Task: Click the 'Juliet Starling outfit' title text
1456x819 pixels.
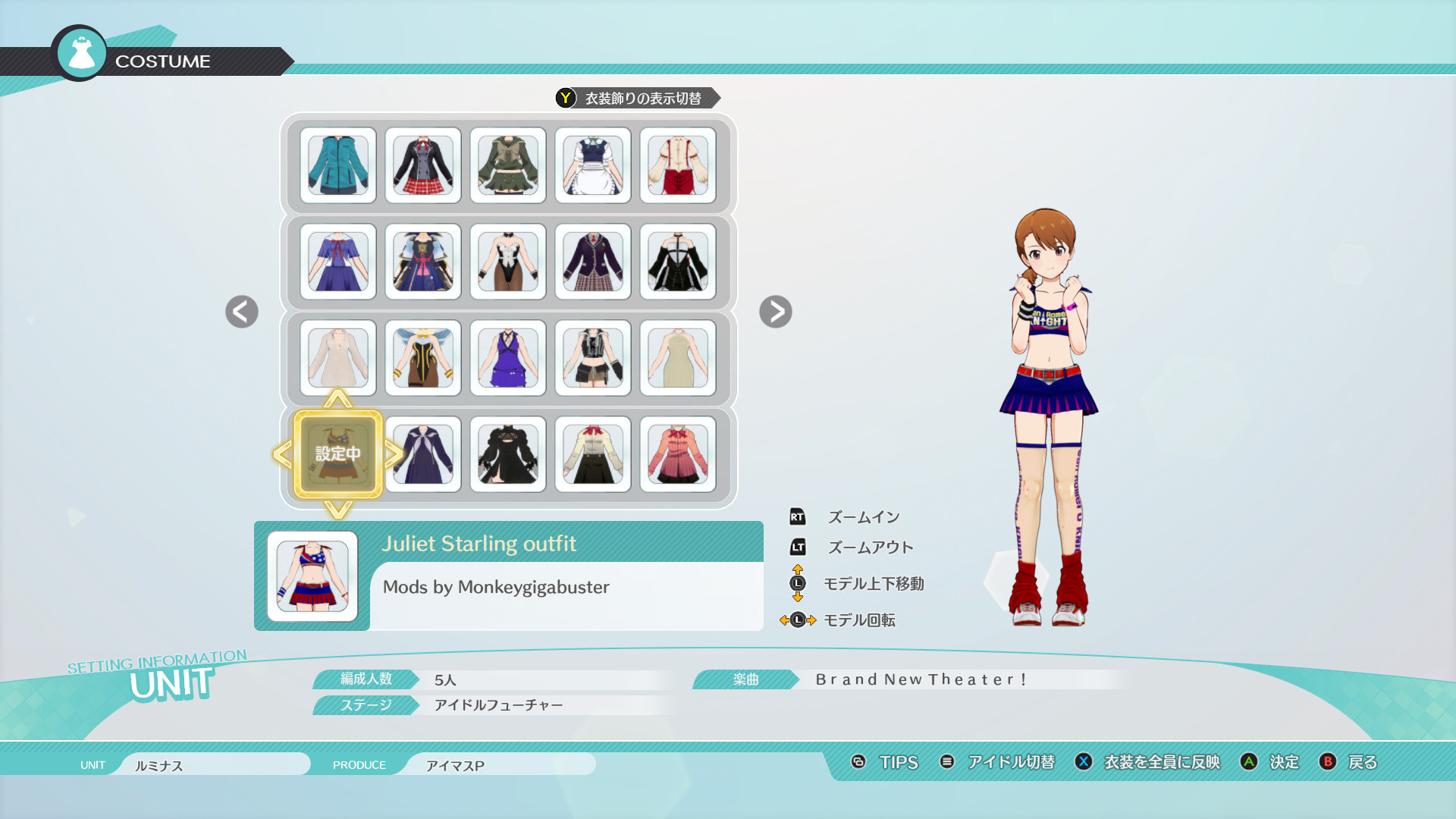Action: tap(479, 544)
